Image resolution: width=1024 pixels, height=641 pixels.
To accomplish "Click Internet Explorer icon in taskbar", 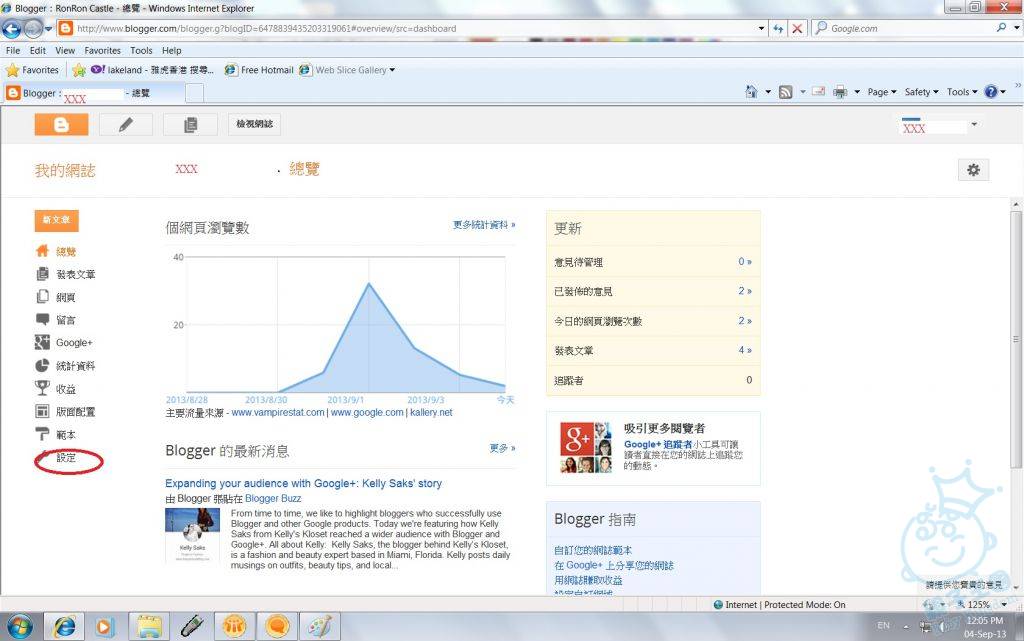I will coord(64,626).
